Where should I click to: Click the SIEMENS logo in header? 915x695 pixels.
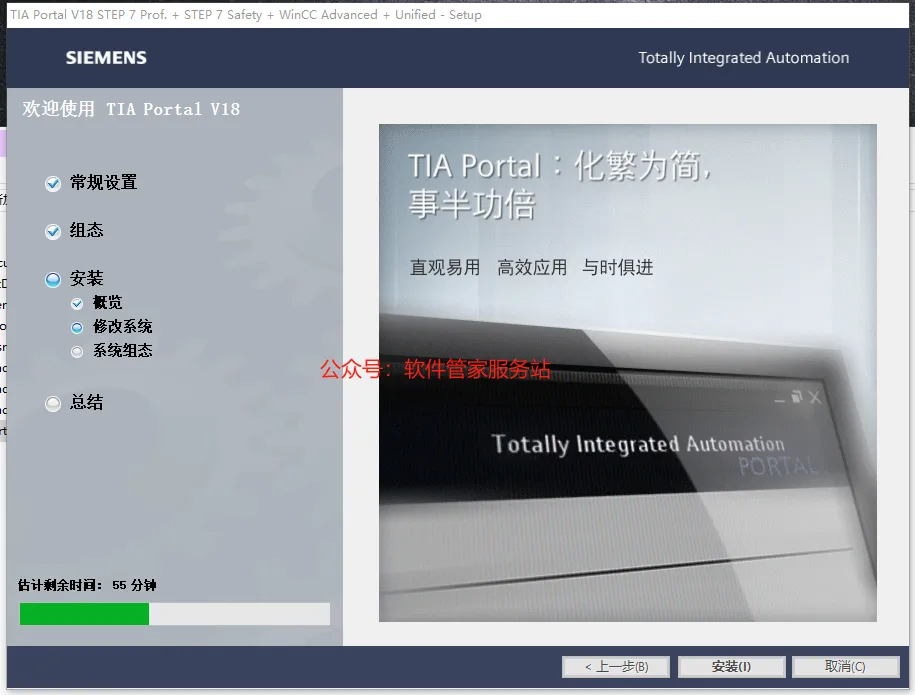coord(106,58)
